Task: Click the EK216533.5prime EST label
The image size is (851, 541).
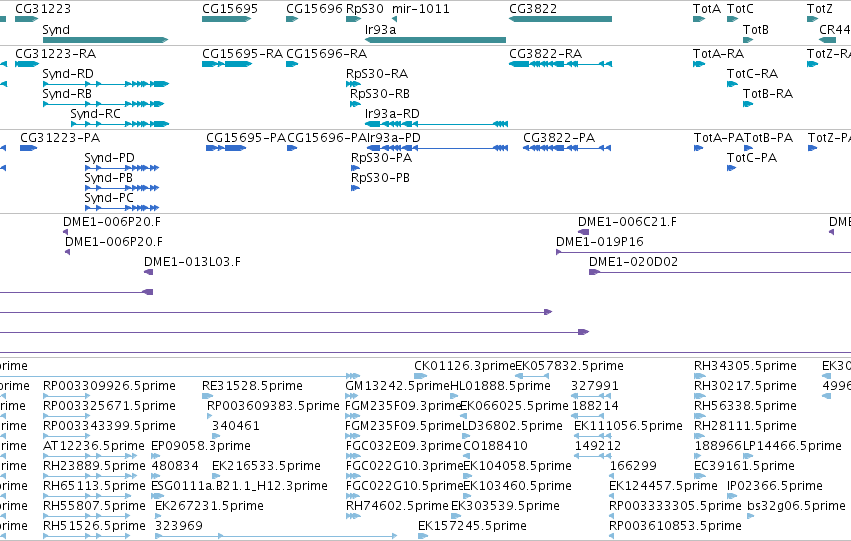Action: tap(266, 466)
